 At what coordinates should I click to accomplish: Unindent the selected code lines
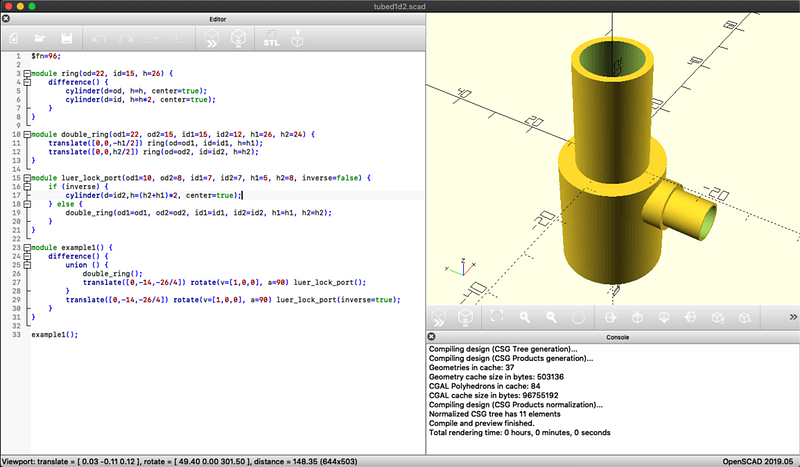click(x=153, y=39)
